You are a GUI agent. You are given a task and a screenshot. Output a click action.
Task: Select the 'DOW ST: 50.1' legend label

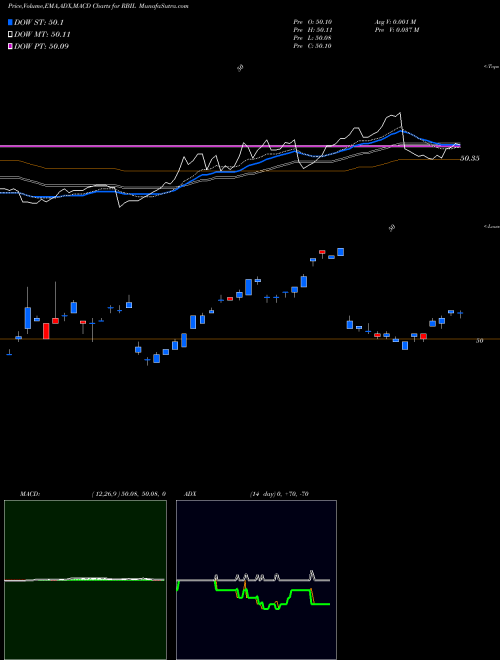click(x=39, y=22)
